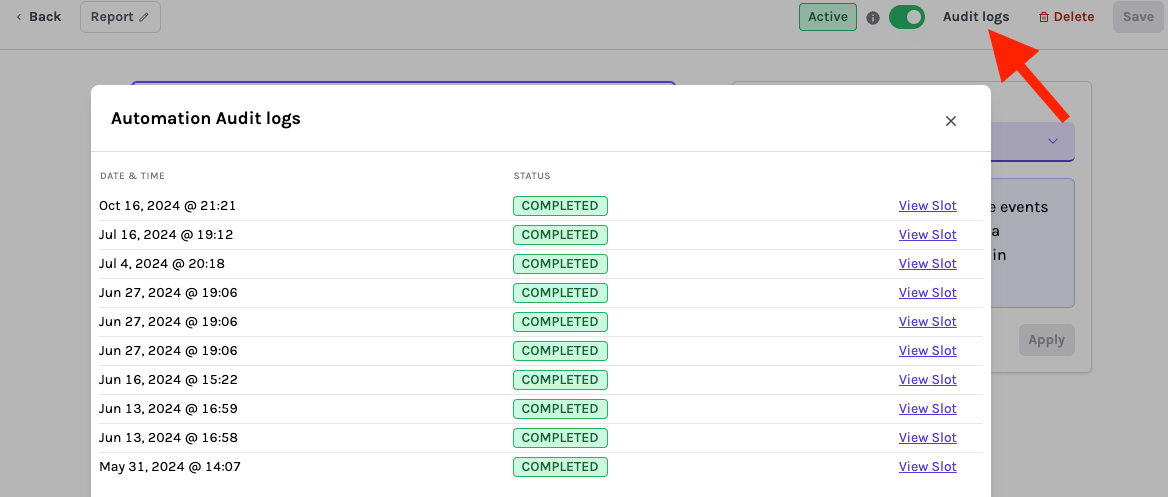
Task: Click the Jun 13, 2024 @ 16:59 entry
Action: click(168, 409)
